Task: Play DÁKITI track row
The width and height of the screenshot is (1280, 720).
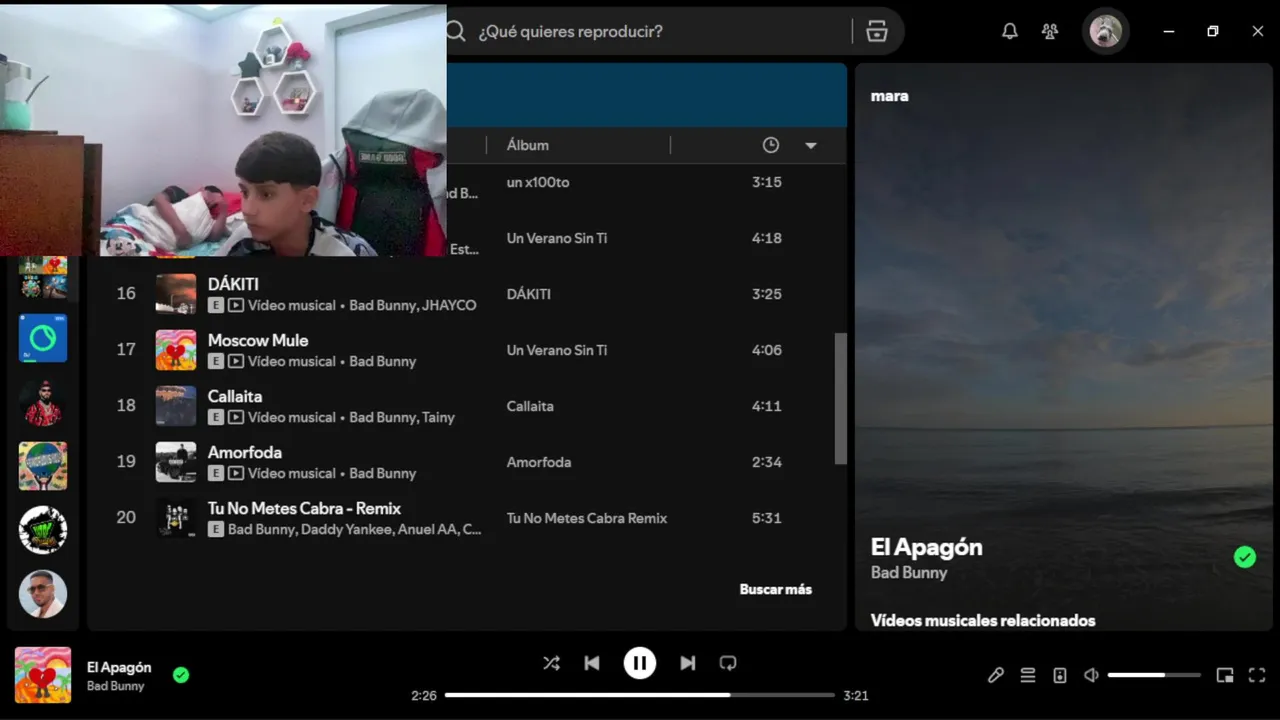Action: tap(466, 294)
